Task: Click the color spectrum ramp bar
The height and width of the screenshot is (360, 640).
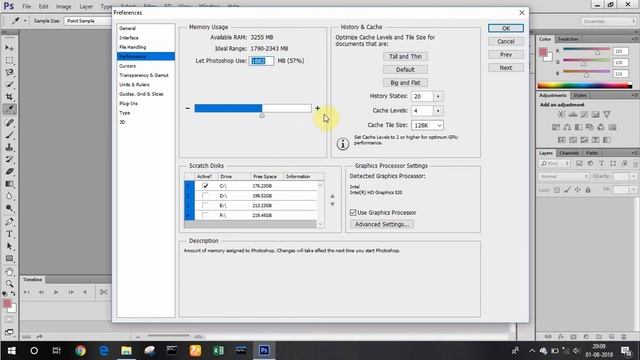Action: click(584, 85)
